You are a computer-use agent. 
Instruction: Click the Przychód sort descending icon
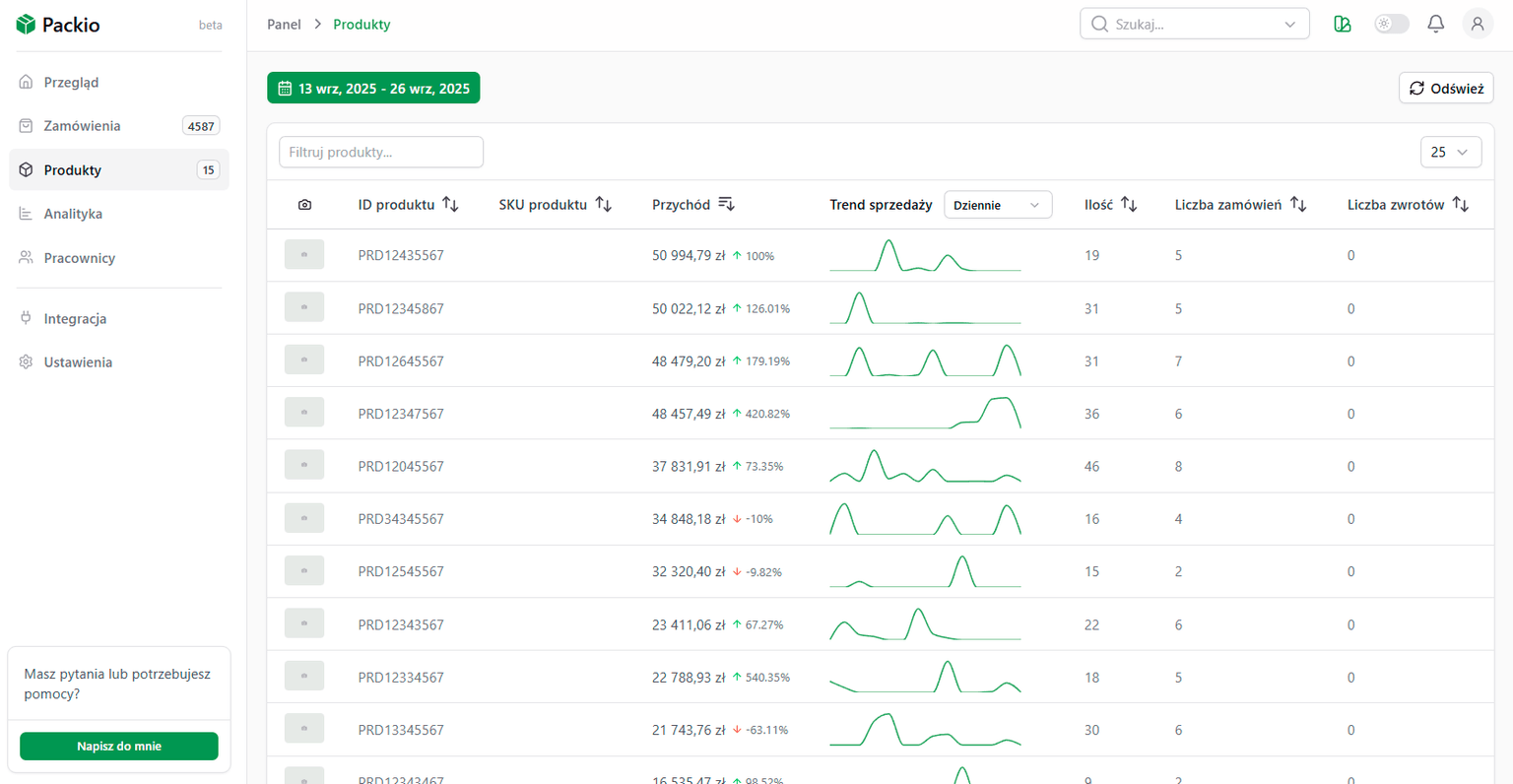[x=727, y=205]
